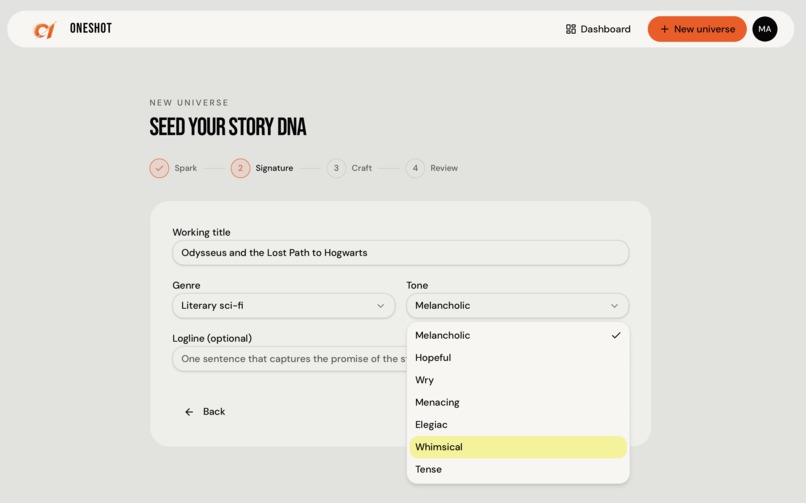The width and height of the screenshot is (806, 503).
Task: Jump to step 3 Craft circle
Action: point(336,168)
